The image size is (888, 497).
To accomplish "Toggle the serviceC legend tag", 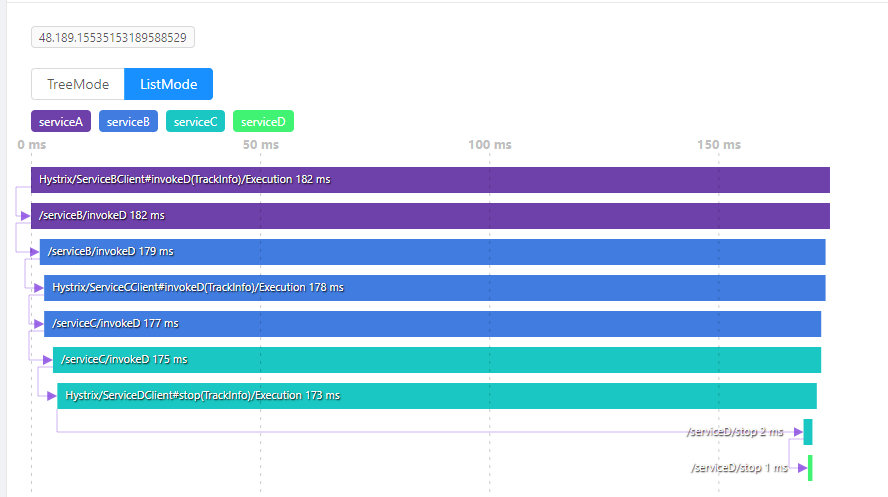I will [195, 122].
